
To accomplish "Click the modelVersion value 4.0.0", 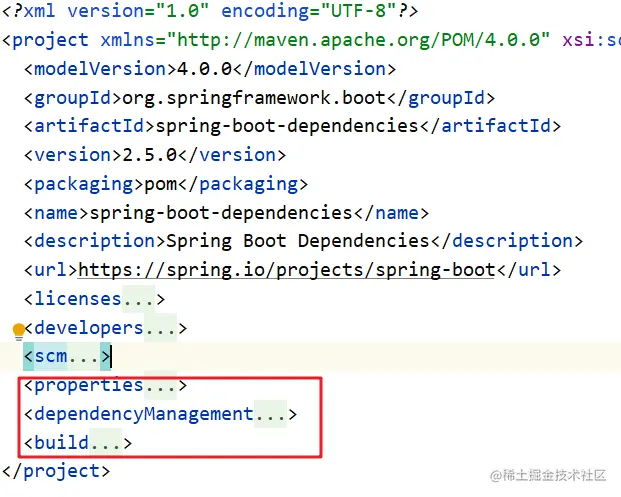I will click(204, 69).
